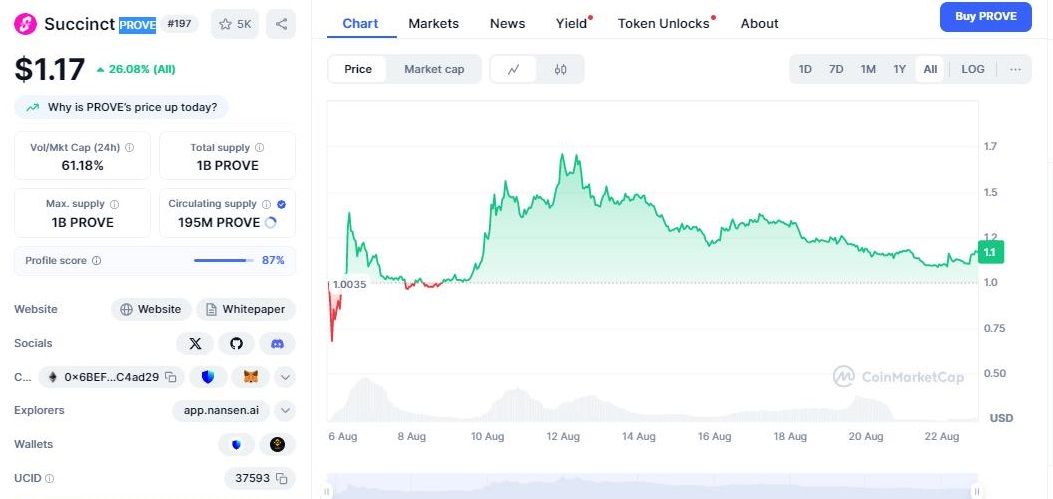This screenshot has height=499, width=1053.
Task: Open the Markets tab
Action: [434, 24]
